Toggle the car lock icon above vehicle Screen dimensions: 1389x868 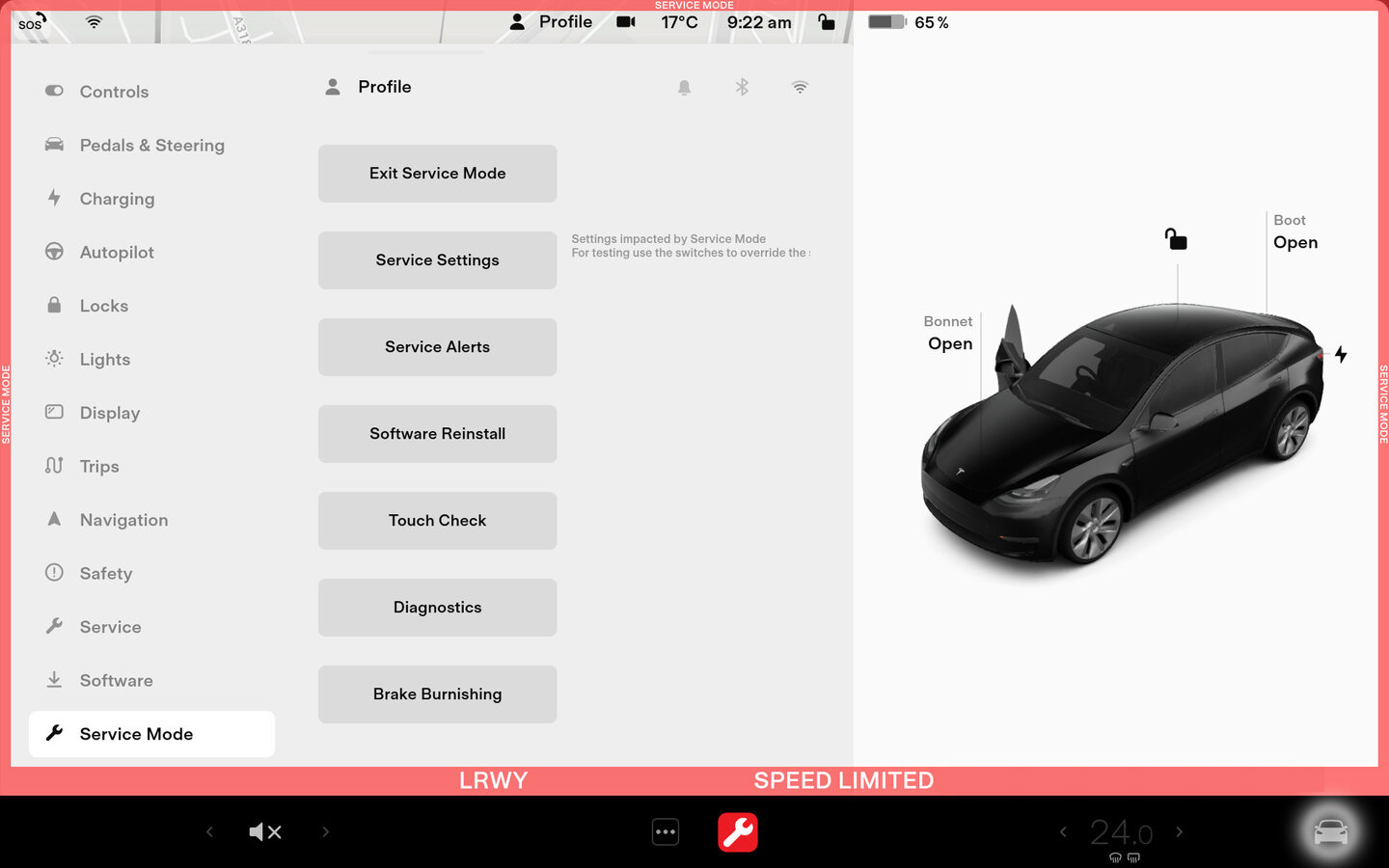1176,239
